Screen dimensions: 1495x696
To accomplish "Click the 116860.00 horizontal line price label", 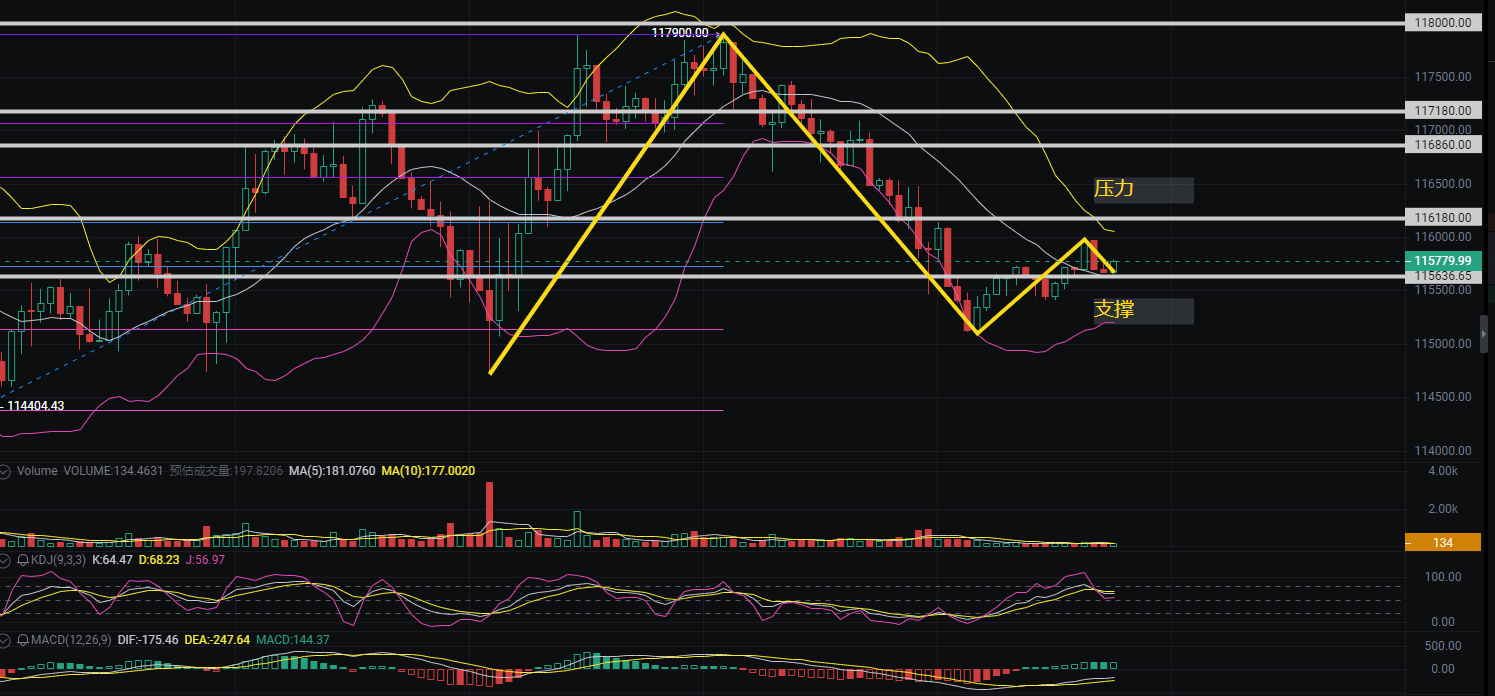I will point(1442,145).
